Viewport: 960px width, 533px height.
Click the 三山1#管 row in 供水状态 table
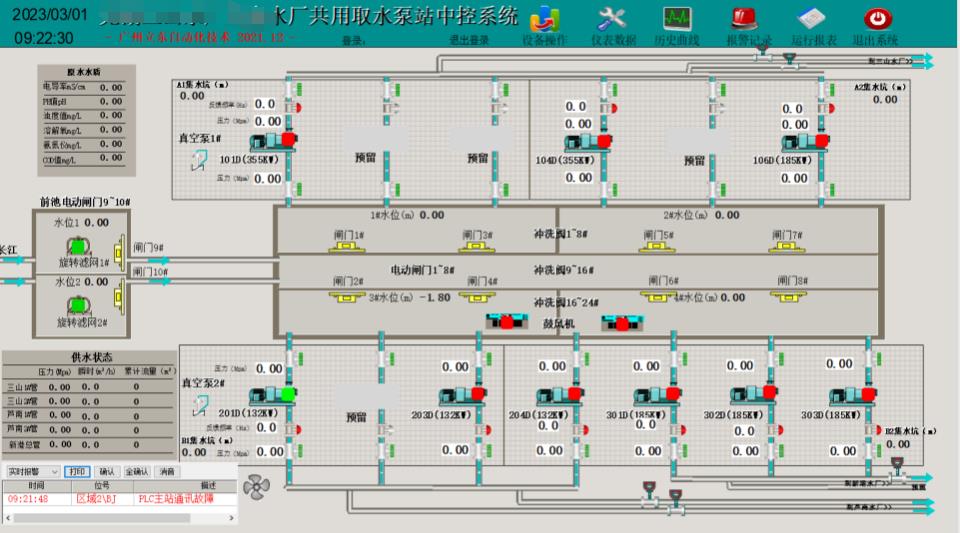click(89, 387)
